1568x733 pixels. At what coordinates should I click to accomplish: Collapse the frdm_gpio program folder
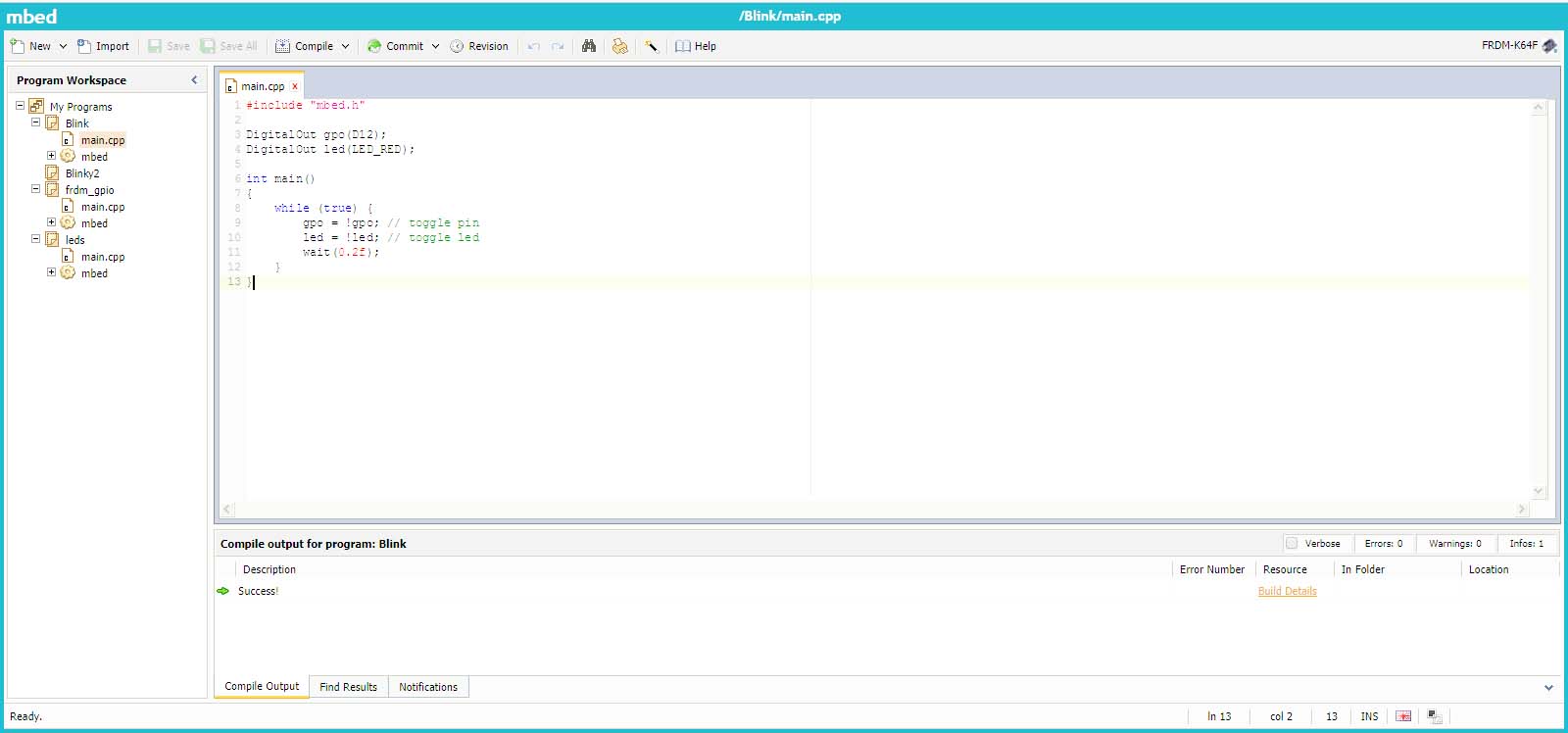point(35,189)
